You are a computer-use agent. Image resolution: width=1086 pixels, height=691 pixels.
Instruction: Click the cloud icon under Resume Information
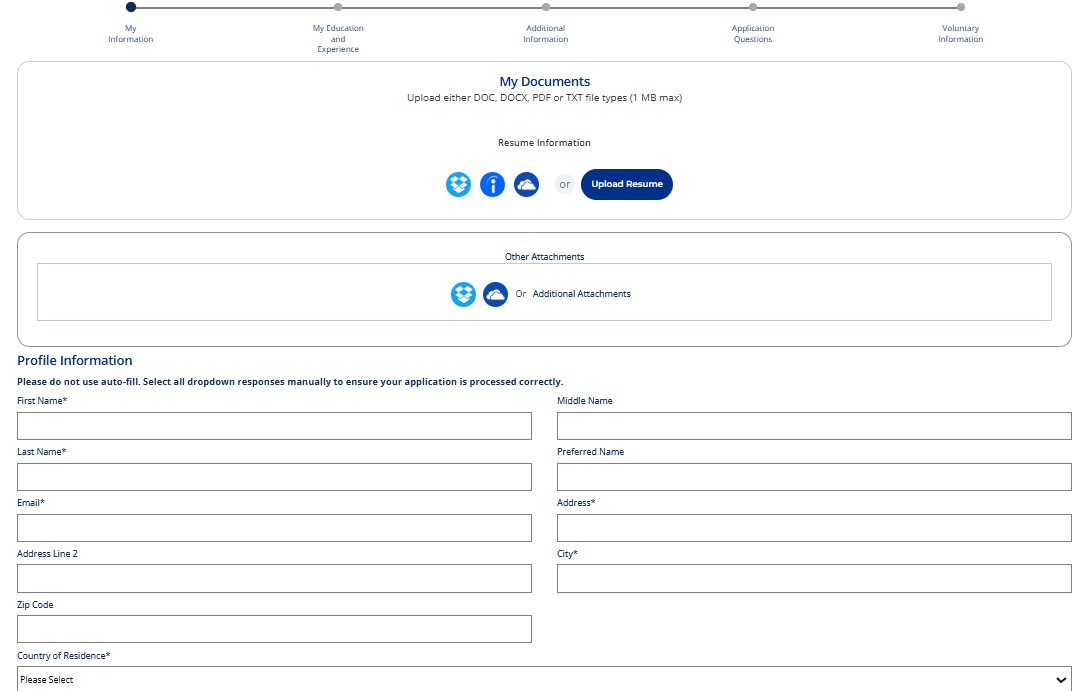coord(526,184)
